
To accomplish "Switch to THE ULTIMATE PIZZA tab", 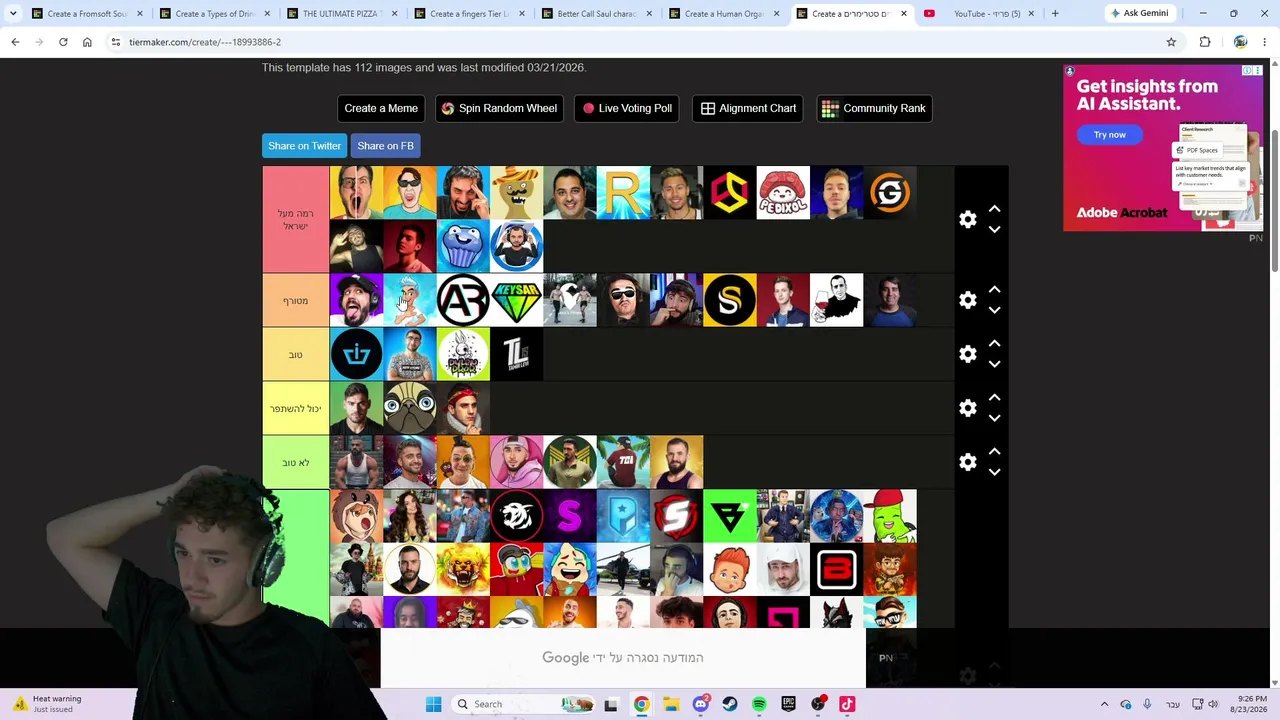I will [x=342, y=14].
